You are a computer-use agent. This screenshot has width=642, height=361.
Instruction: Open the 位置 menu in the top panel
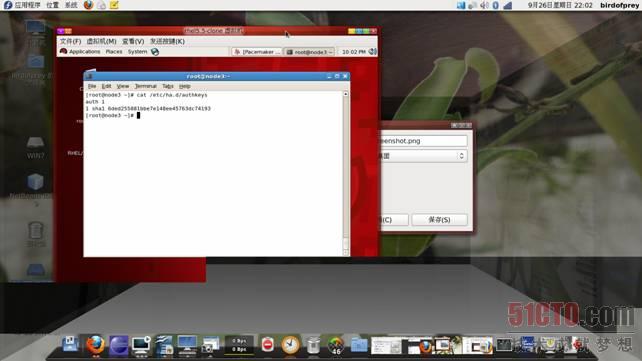pos(52,5)
